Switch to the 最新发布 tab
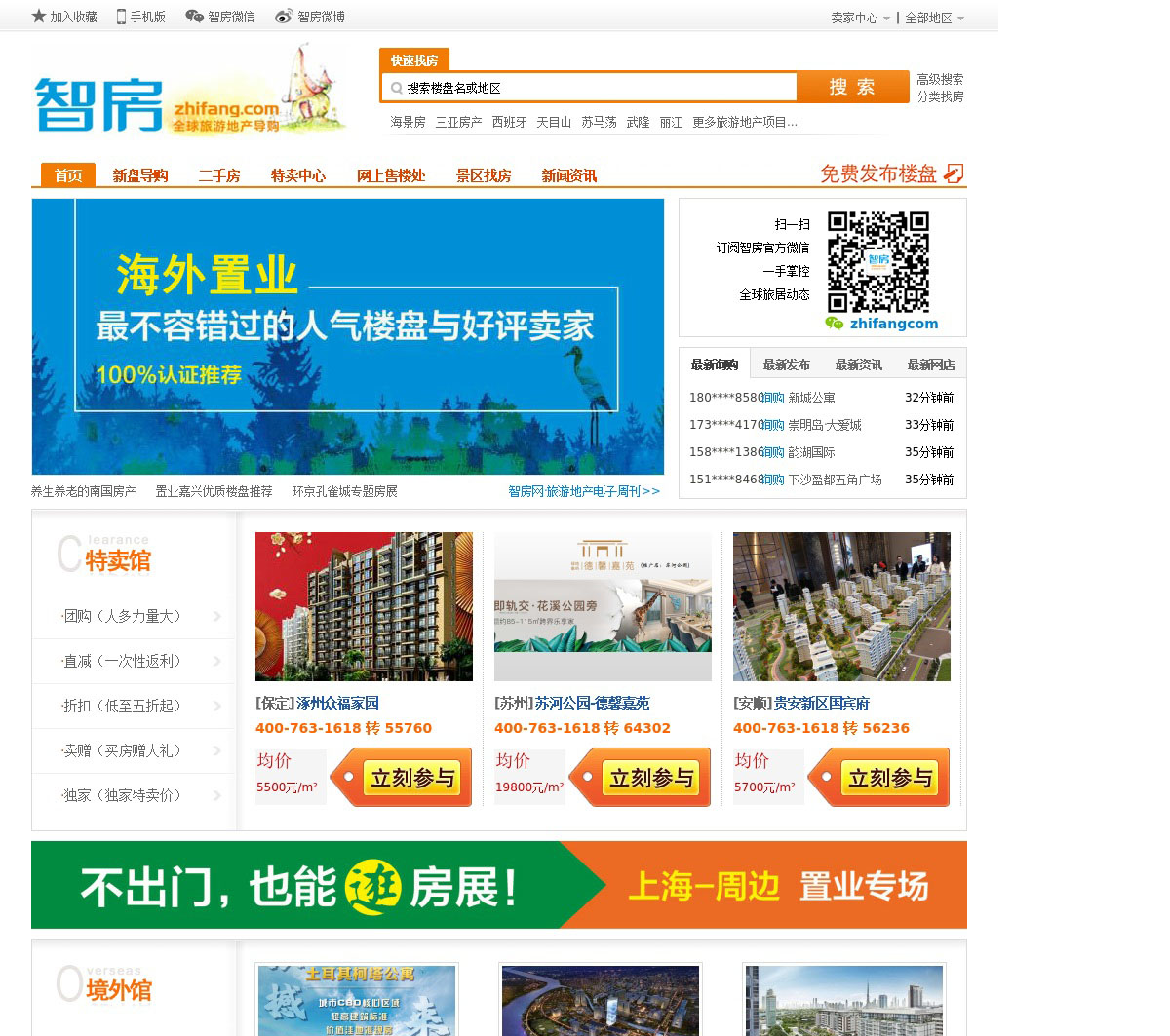The height and width of the screenshot is (1036, 1170). click(x=787, y=365)
